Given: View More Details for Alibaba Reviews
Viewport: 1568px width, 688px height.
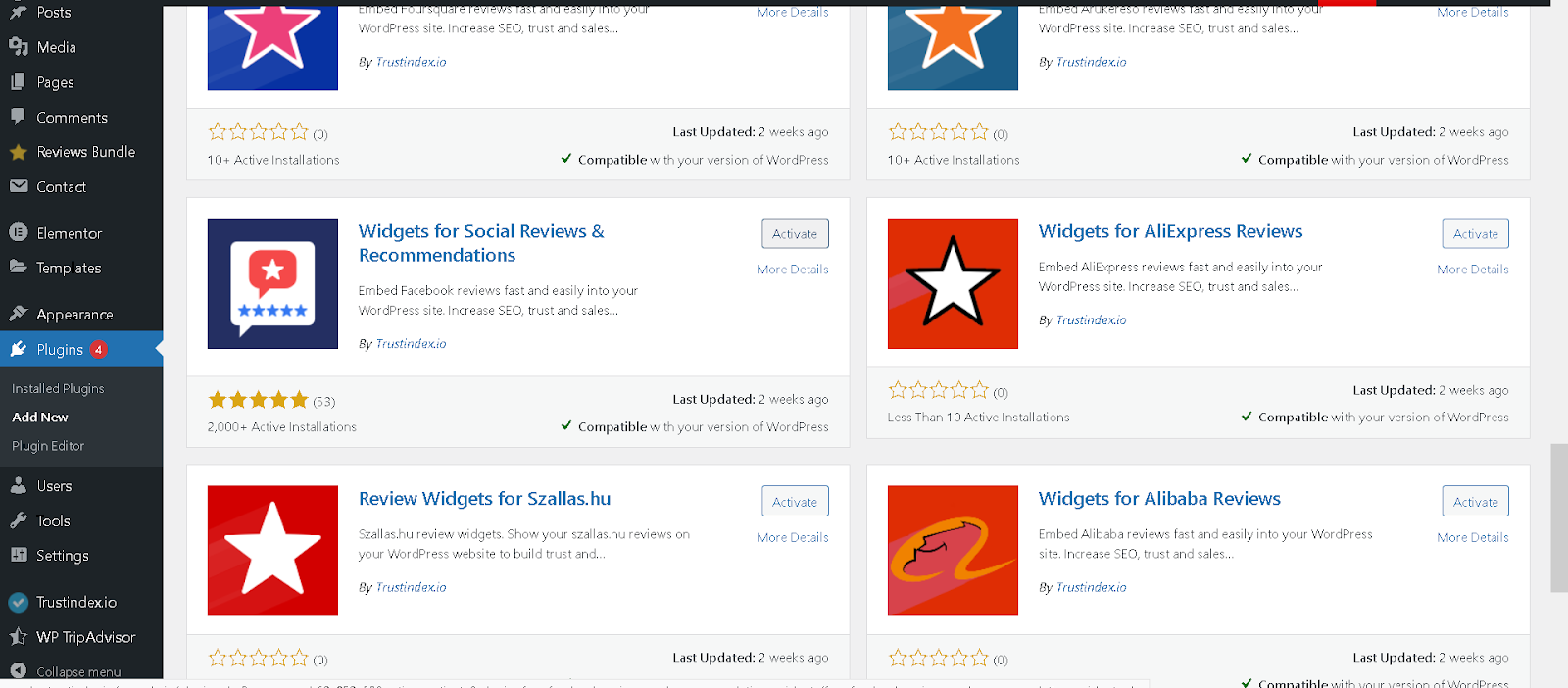Looking at the screenshot, I should point(1473,537).
